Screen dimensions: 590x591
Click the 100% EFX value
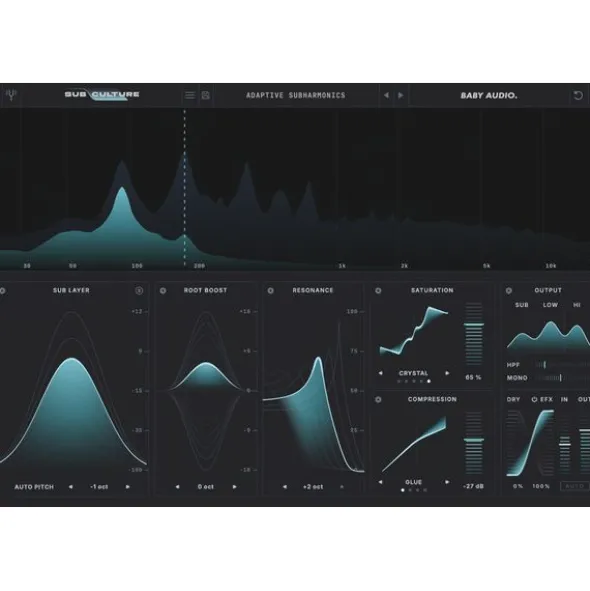tap(541, 486)
